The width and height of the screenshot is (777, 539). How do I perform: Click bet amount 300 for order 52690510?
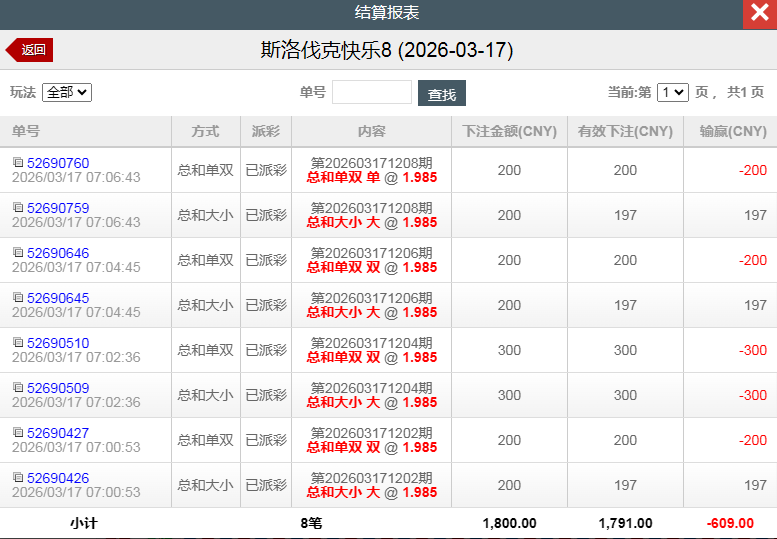click(x=509, y=351)
